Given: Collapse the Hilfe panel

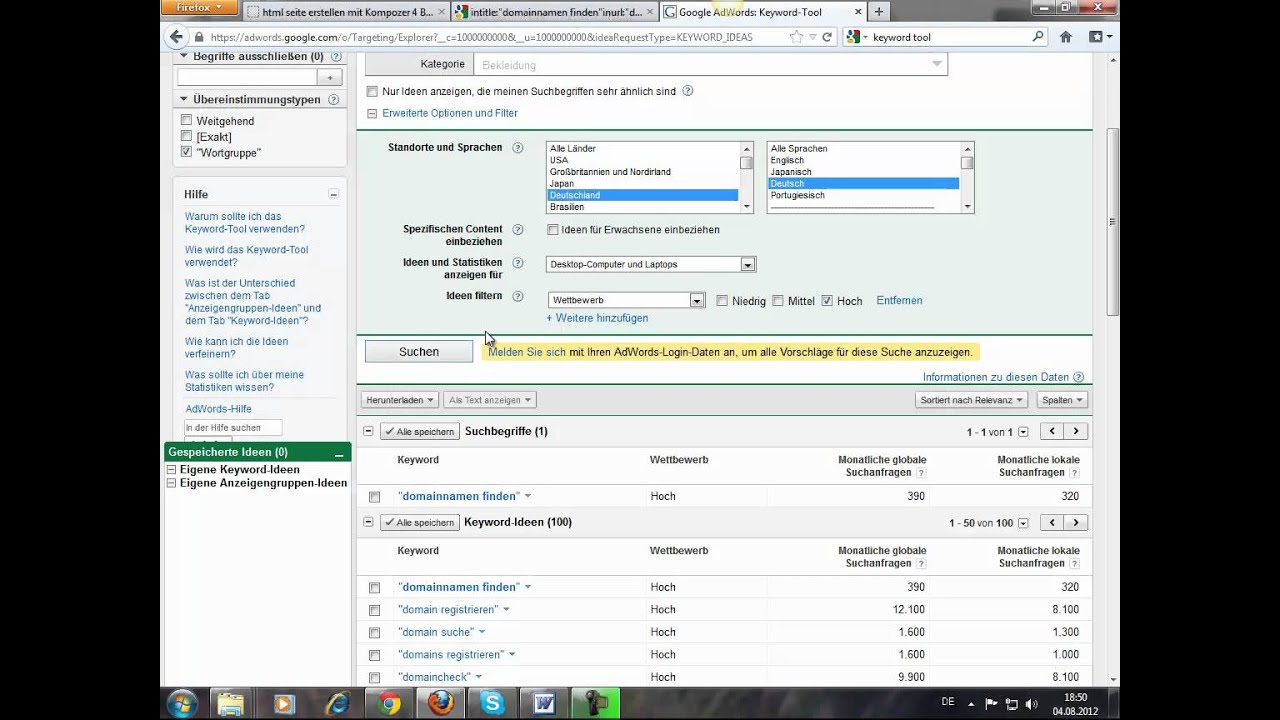Looking at the screenshot, I should coord(333,194).
